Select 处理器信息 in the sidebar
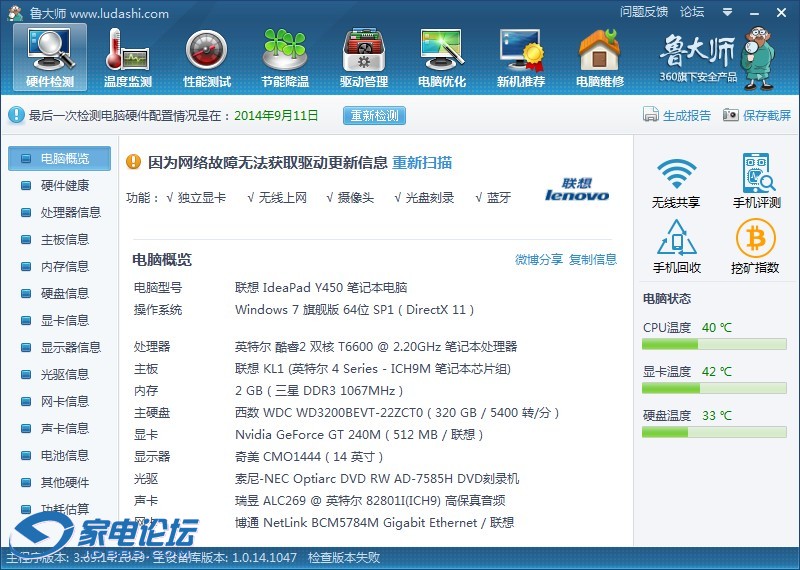The width and height of the screenshot is (800, 570). pos(70,212)
